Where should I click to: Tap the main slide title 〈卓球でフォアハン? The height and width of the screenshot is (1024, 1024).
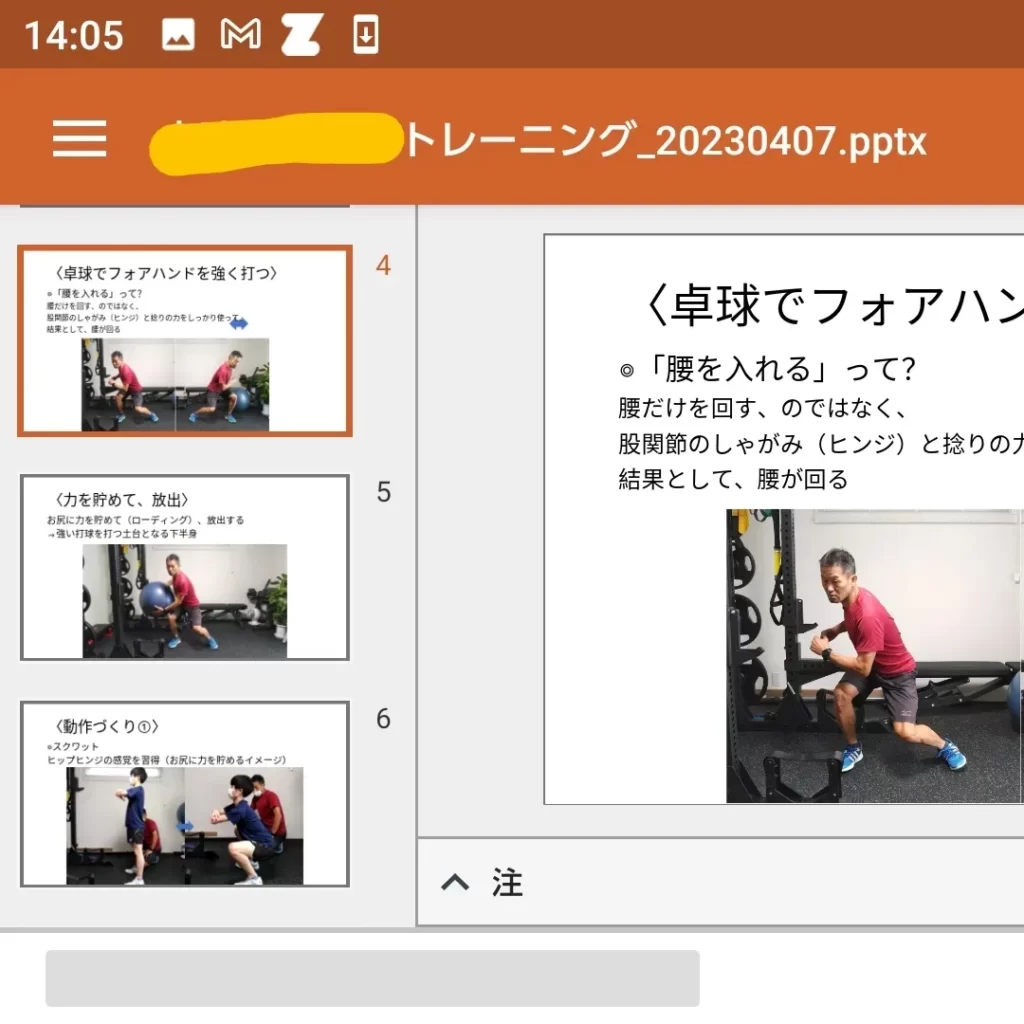(835, 305)
